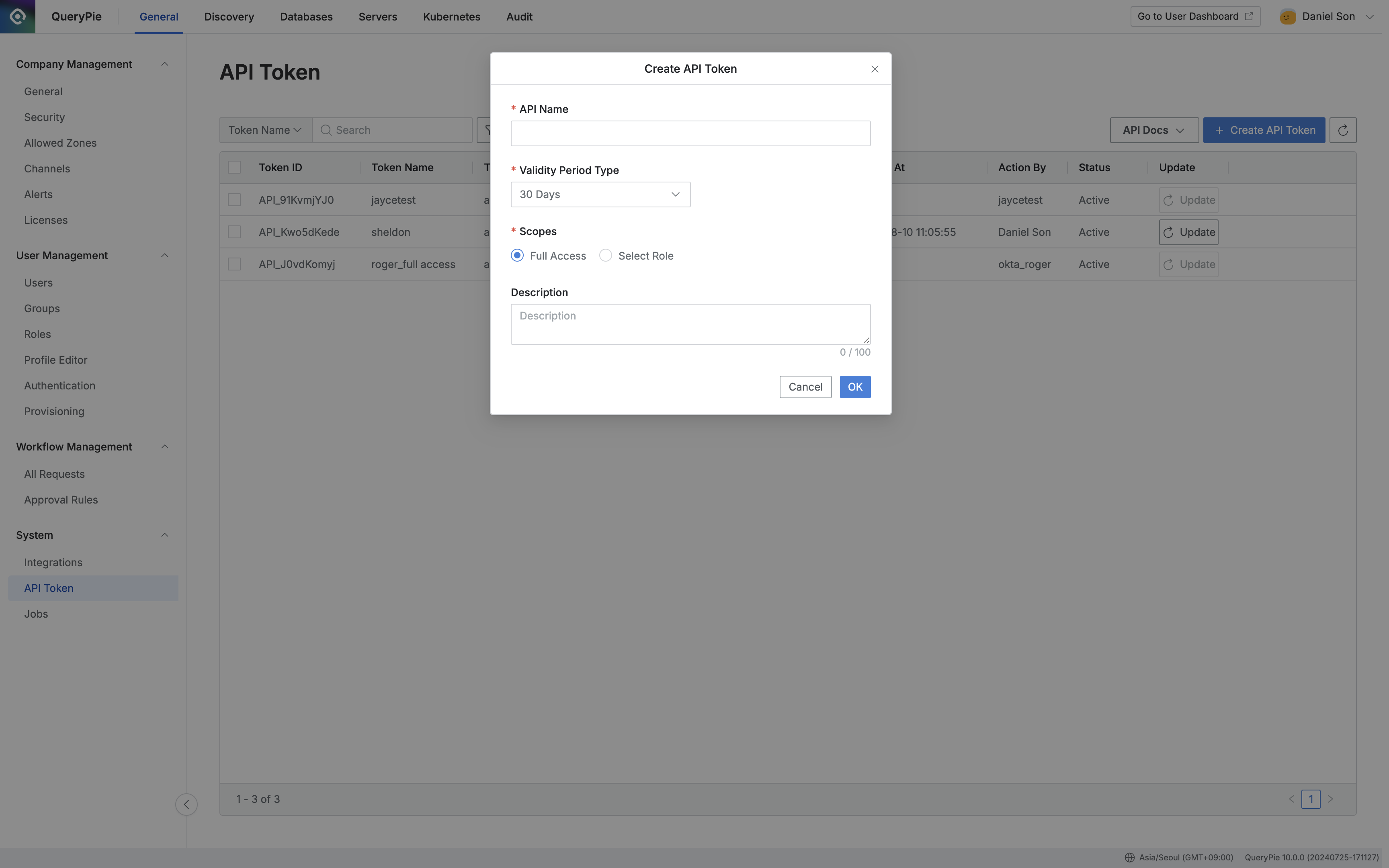
Task: Switch to the General top tab
Action: tap(159, 16)
